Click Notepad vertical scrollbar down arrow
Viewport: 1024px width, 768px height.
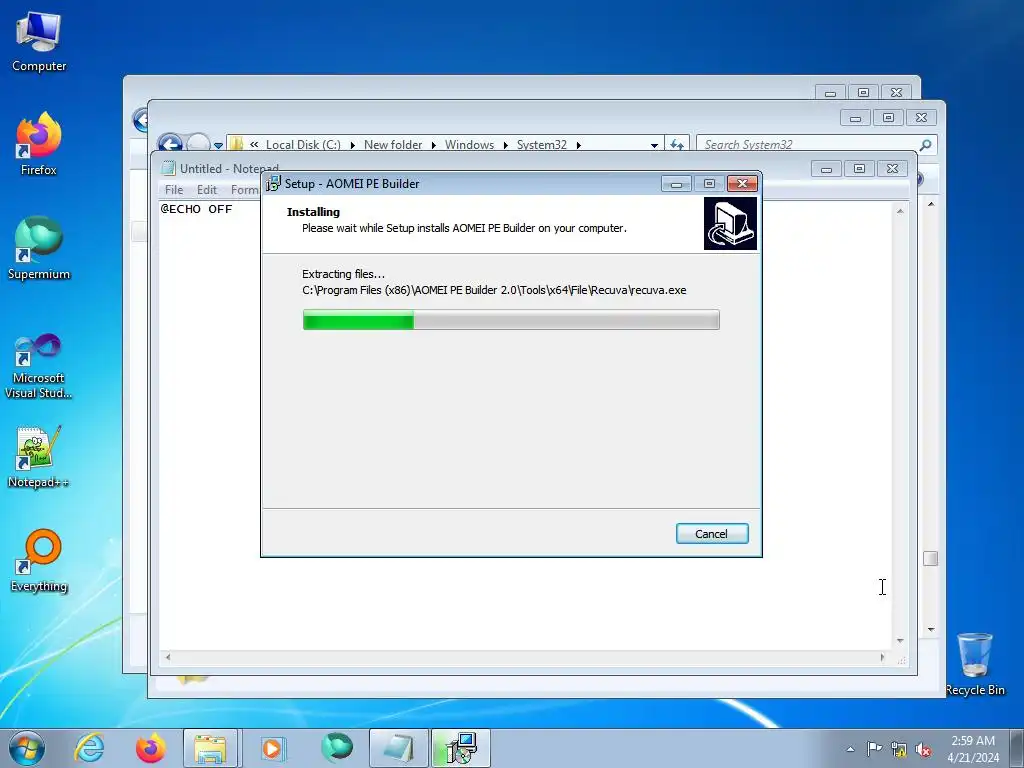click(900, 641)
